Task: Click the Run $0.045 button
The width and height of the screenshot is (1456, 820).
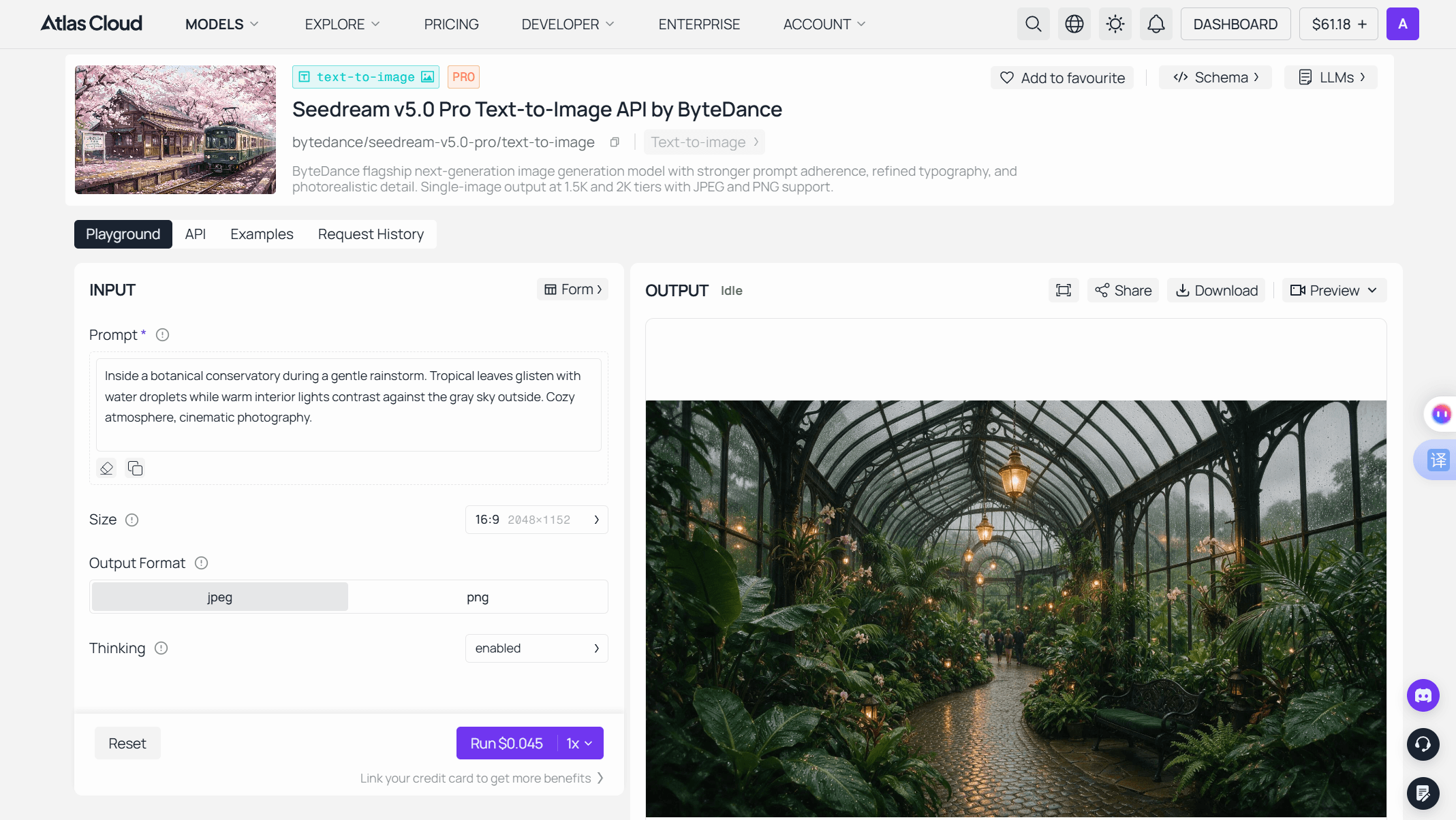Action: (x=506, y=743)
